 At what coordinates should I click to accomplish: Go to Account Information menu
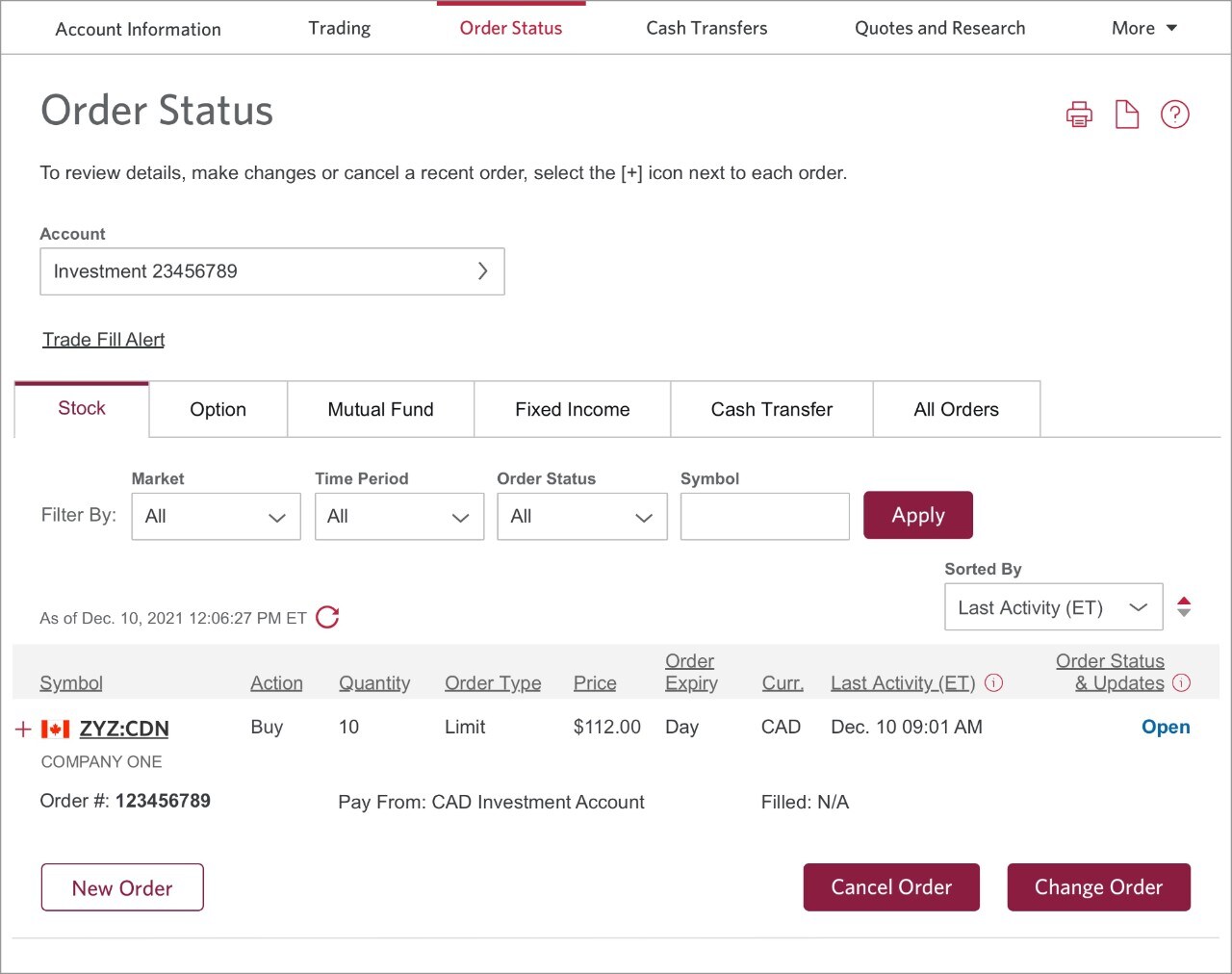tap(139, 29)
